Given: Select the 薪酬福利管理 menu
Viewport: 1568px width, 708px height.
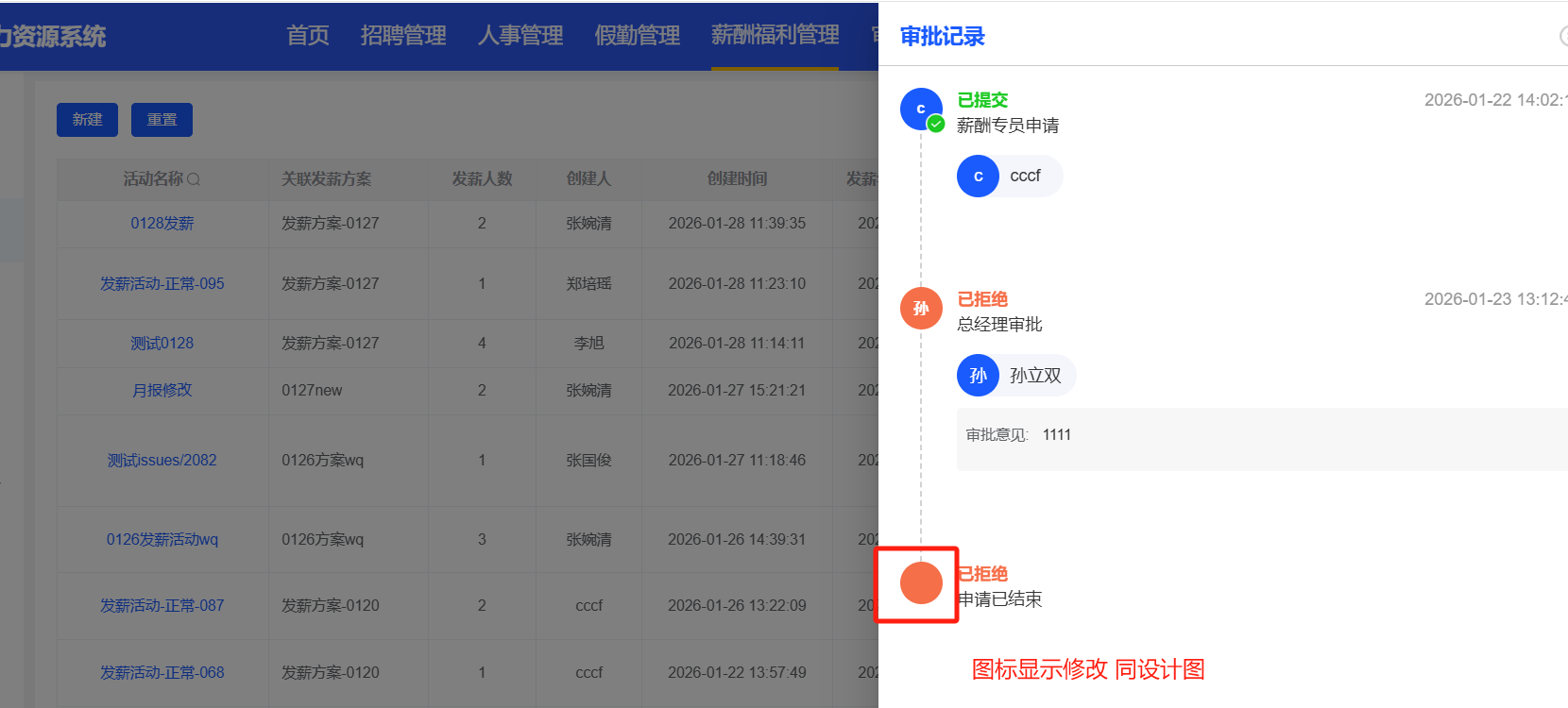Looking at the screenshot, I should pos(775,36).
